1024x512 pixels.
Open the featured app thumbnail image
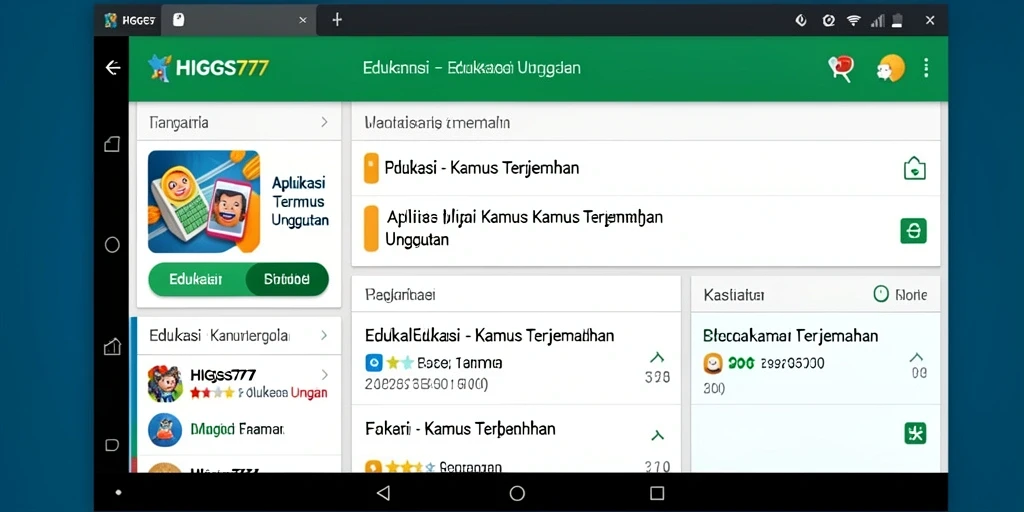[x=204, y=202]
